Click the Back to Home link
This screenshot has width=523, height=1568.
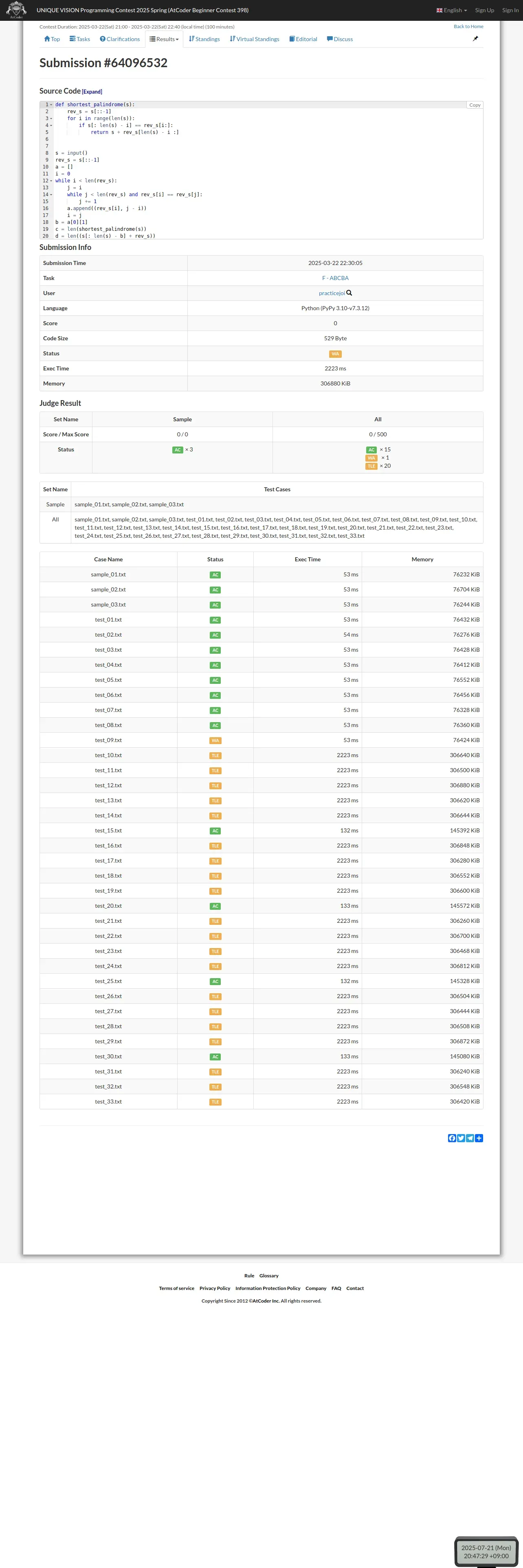[468, 26]
